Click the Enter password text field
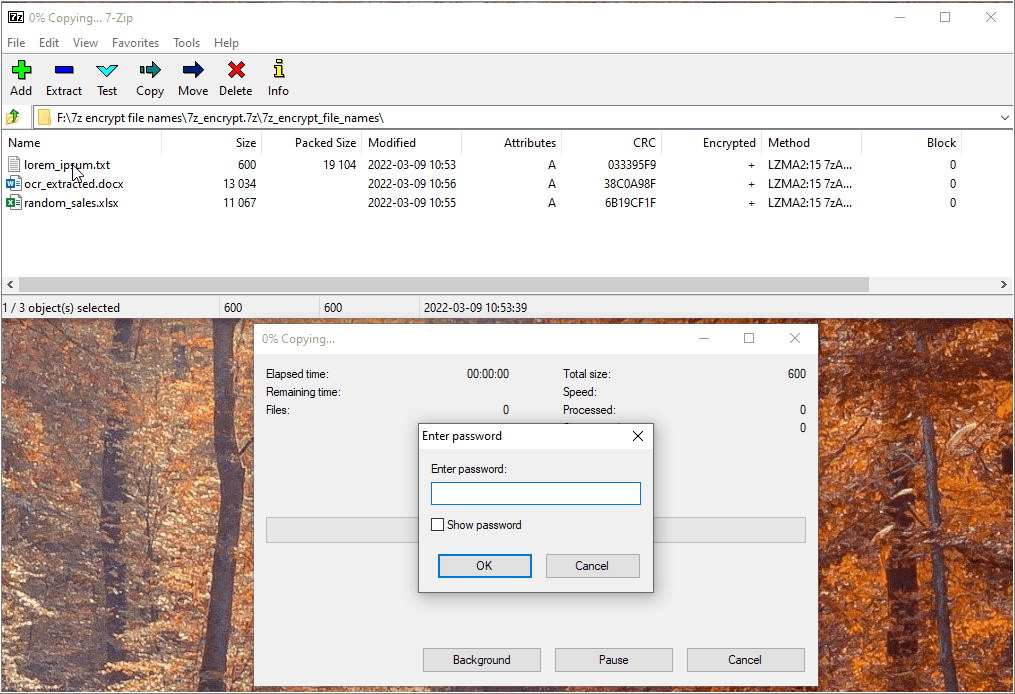Viewport: 1015px width, 694px height. coord(535,494)
